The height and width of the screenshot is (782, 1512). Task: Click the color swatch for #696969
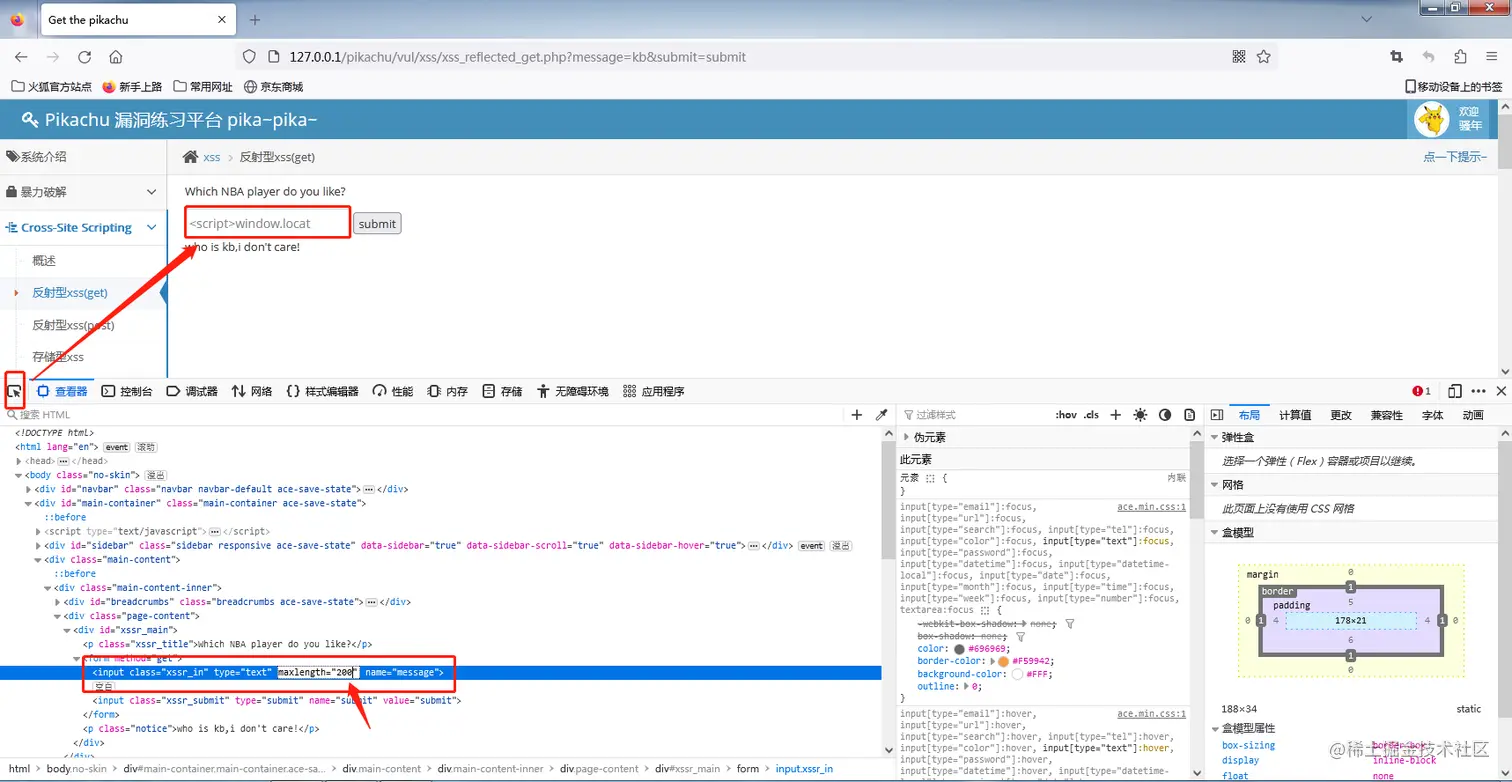tap(960, 649)
